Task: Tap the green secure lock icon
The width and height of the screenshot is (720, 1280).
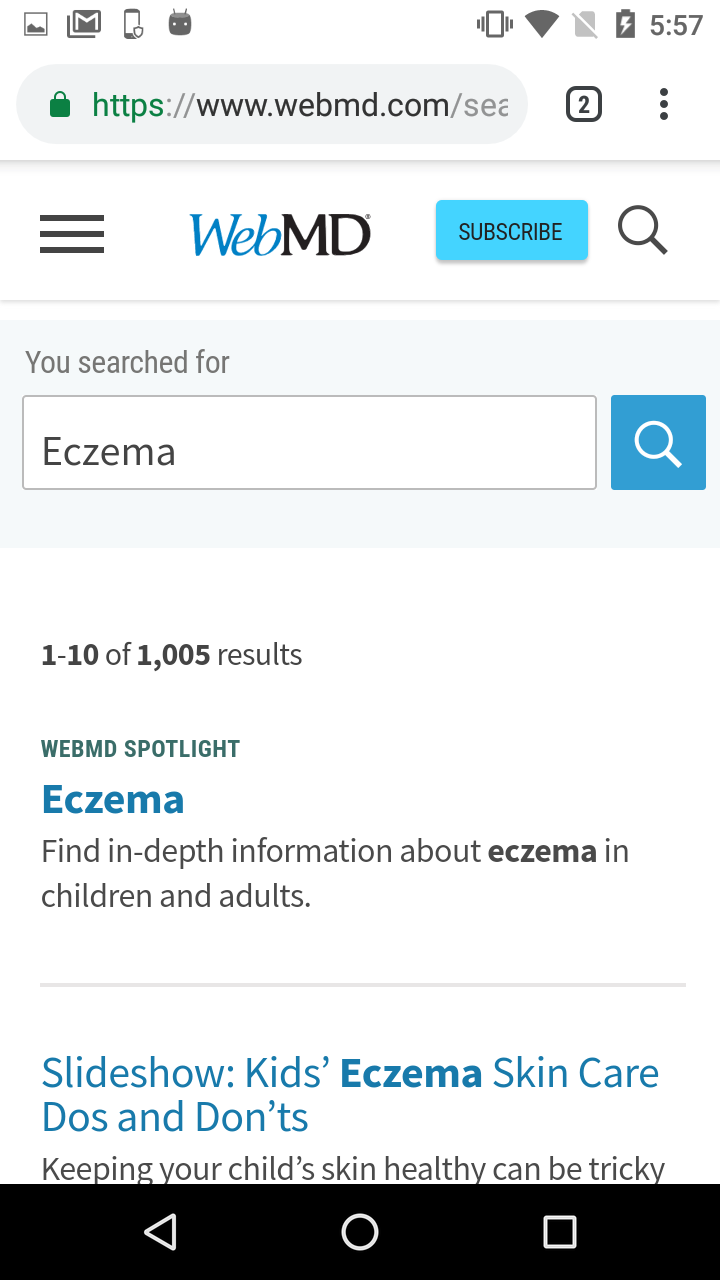Action: 60,105
